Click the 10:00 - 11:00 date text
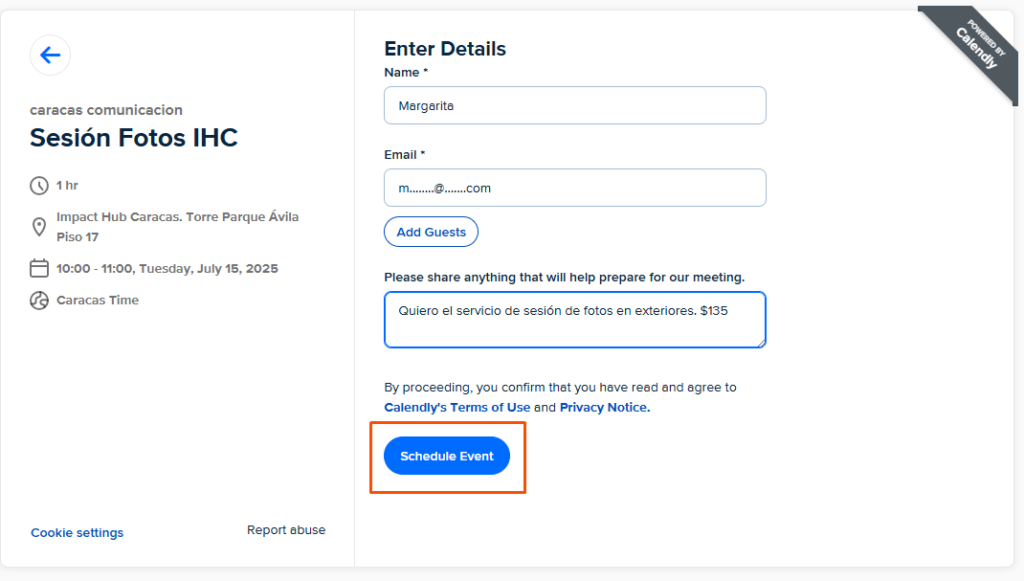The height and width of the screenshot is (581, 1024). (167, 268)
